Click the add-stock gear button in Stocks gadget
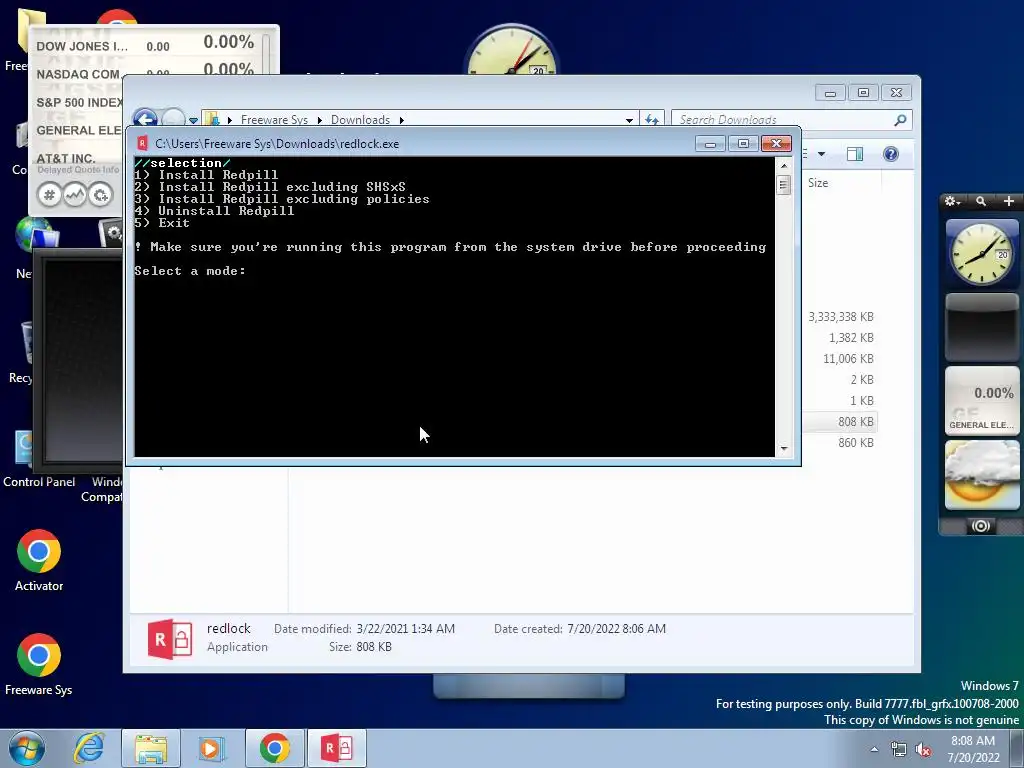 point(100,195)
